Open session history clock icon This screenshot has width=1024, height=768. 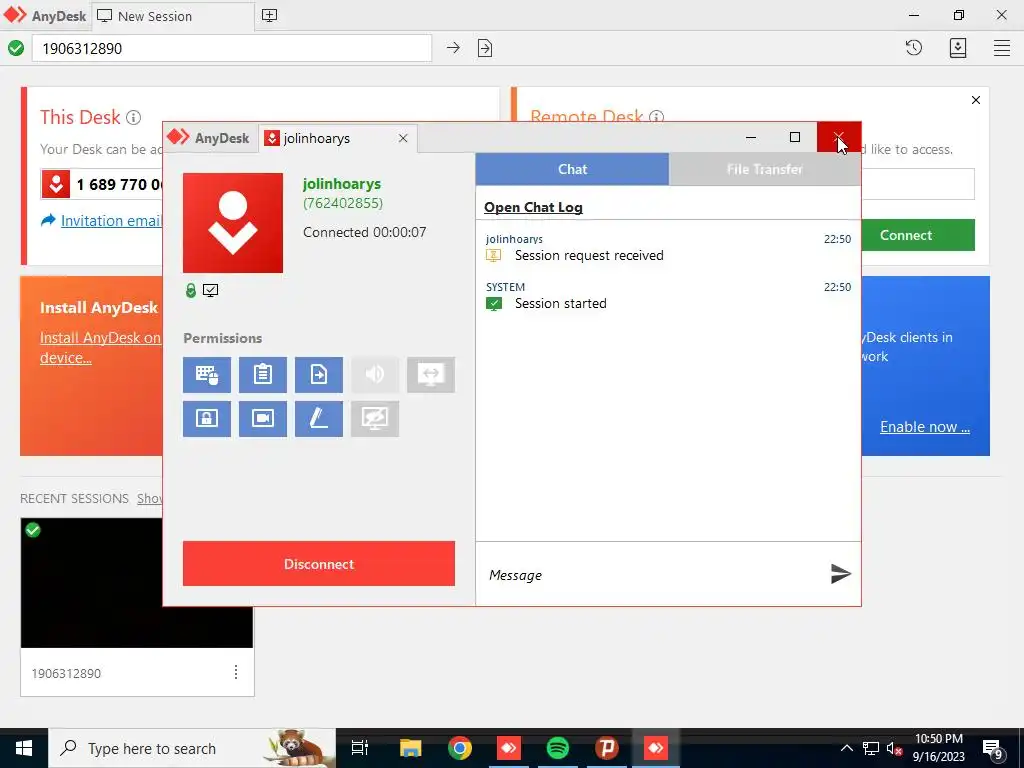914,48
